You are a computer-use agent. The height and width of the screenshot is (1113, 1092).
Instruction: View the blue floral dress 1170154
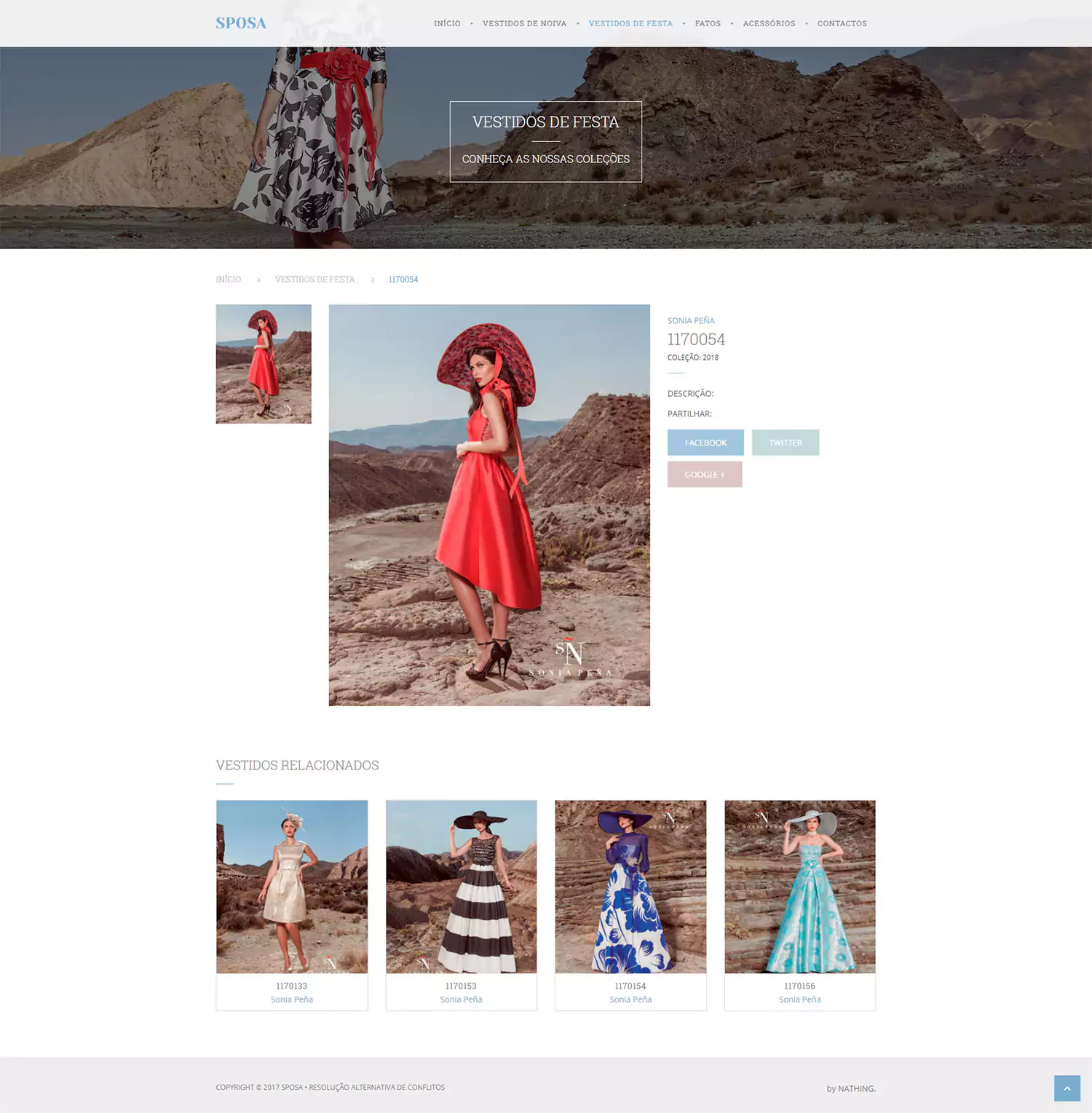coord(630,888)
